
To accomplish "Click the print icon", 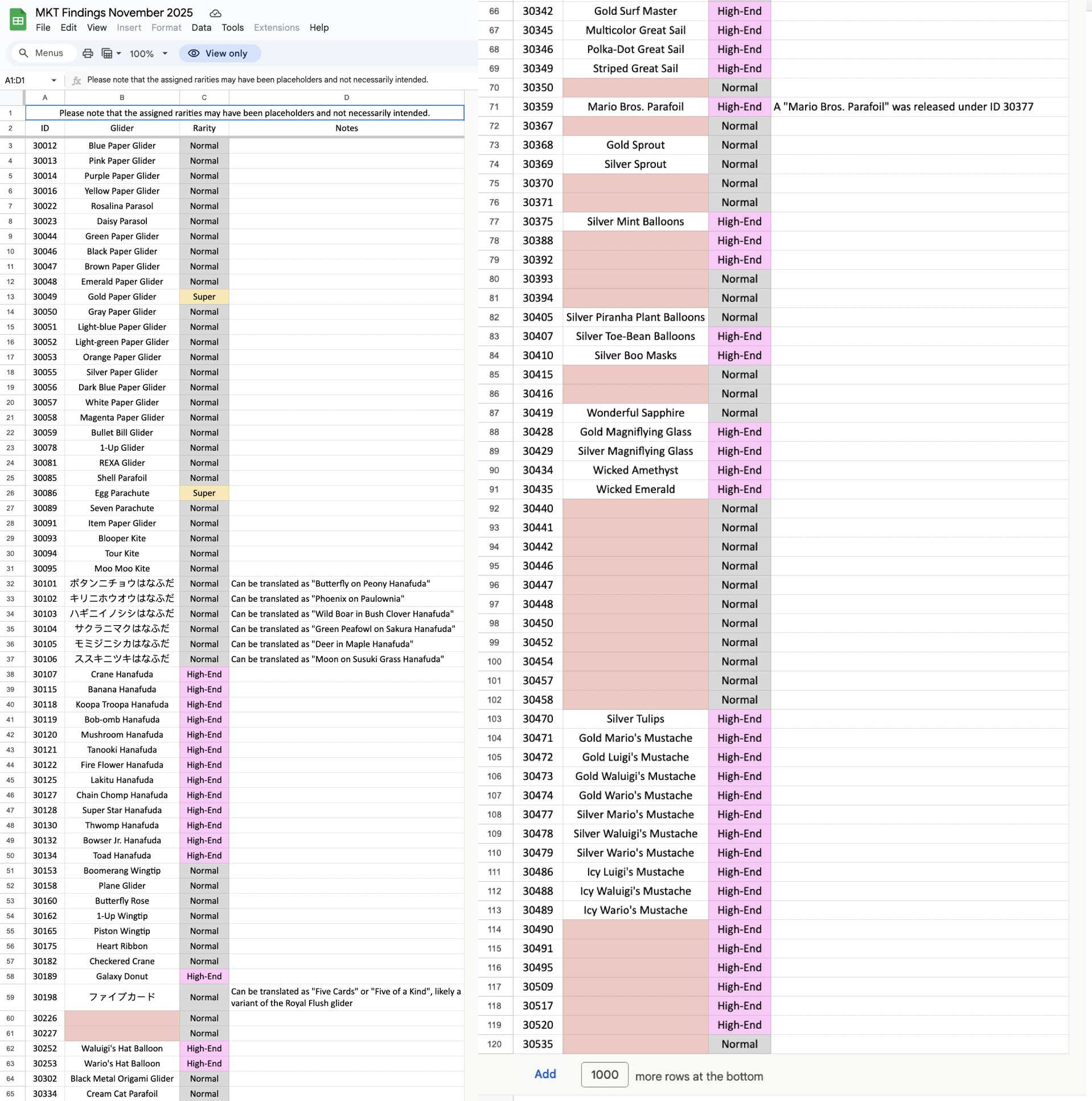I will 88,54.
